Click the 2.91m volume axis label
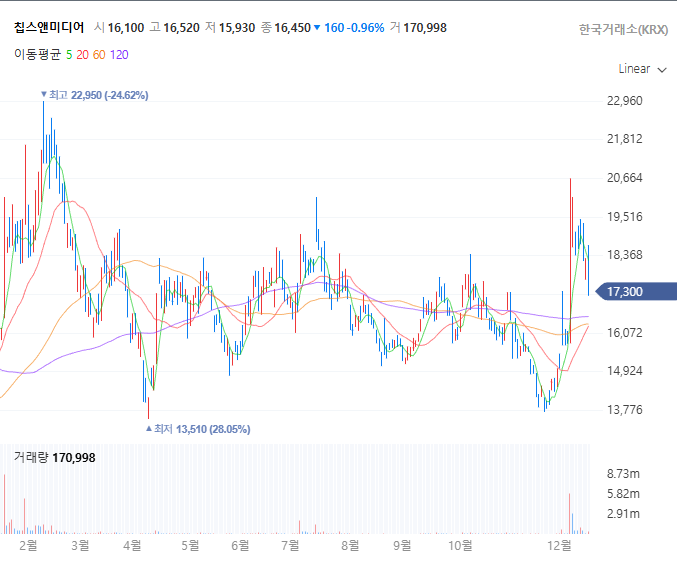 pyautogui.click(x=623, y=514)
